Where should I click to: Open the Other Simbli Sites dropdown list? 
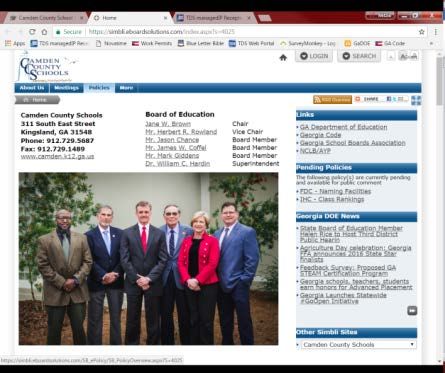click(359, 345)
